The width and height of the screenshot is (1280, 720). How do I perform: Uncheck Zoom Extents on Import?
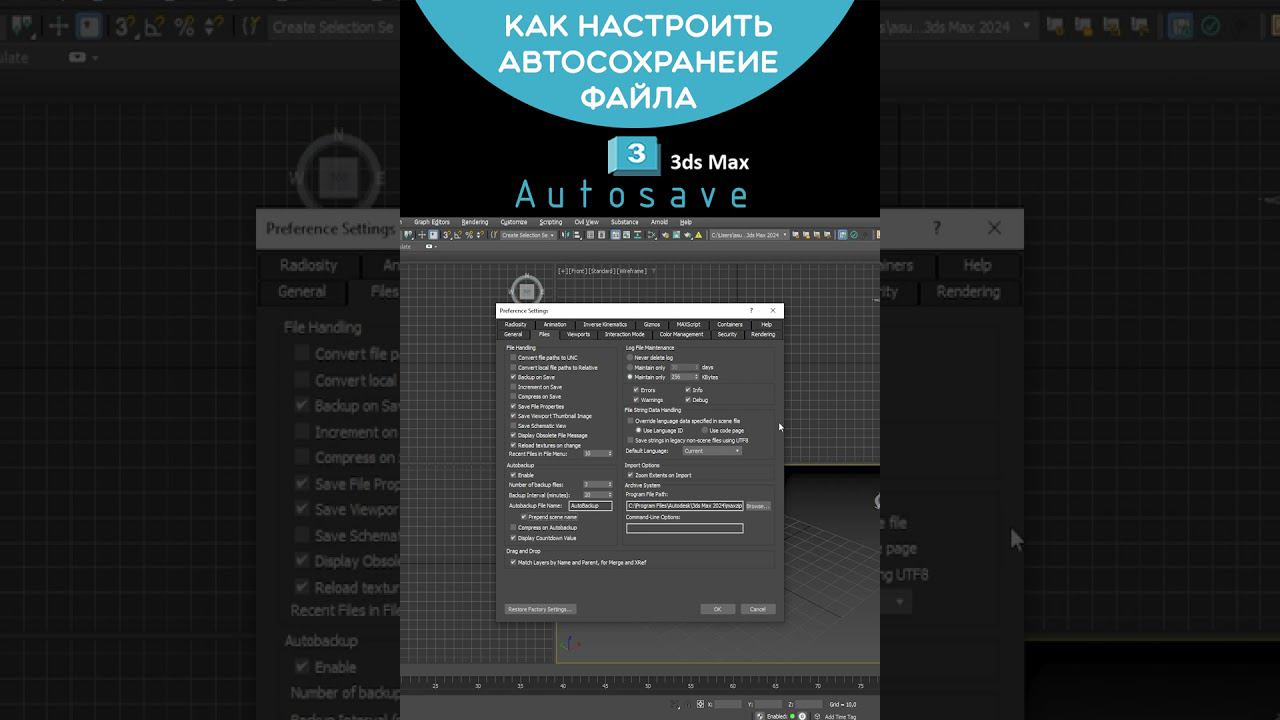[630, 475]
